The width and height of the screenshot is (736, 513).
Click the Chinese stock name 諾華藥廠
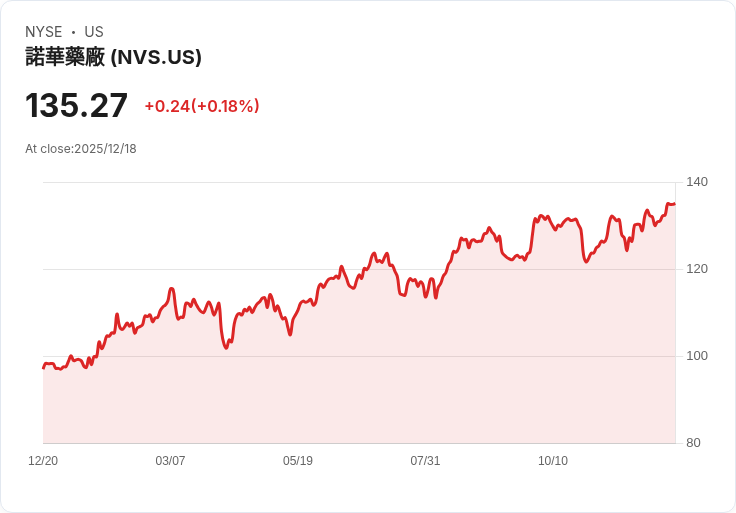point(65,57)
